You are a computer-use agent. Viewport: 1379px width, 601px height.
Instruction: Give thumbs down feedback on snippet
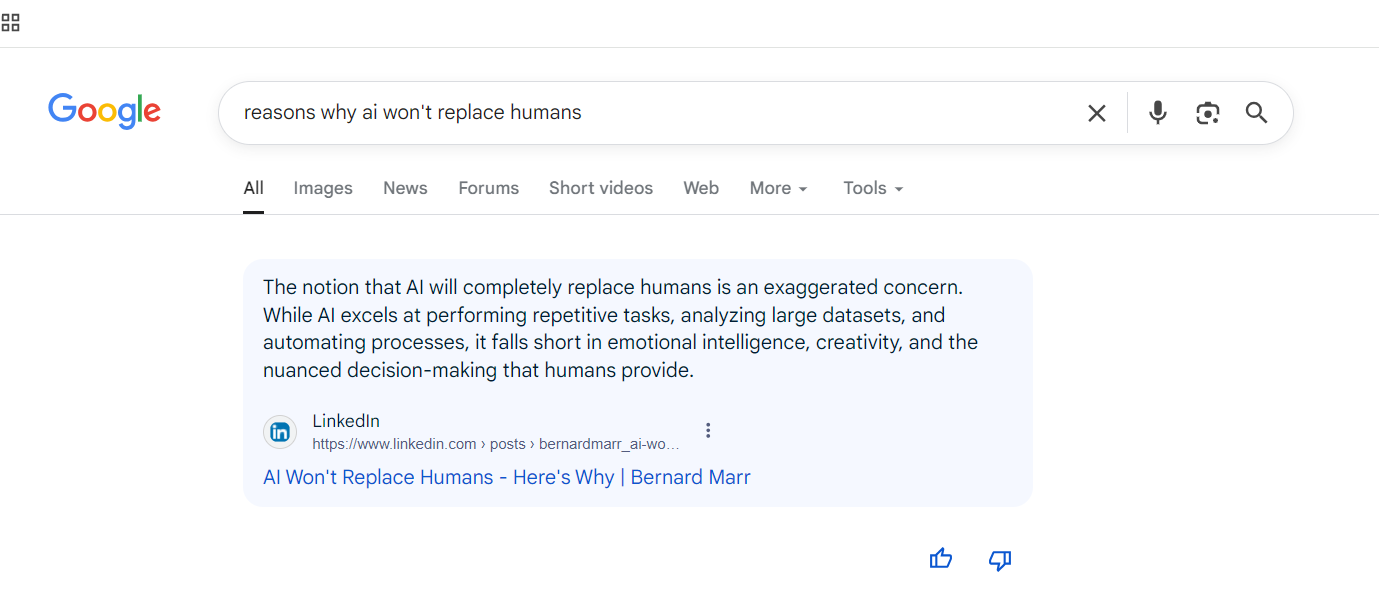[x=1000, y=559]
